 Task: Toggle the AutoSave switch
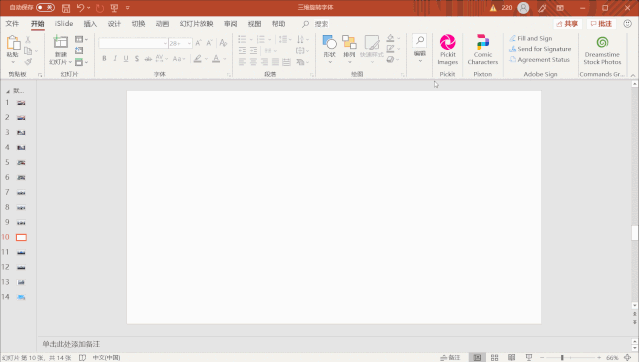coord(45,7)
